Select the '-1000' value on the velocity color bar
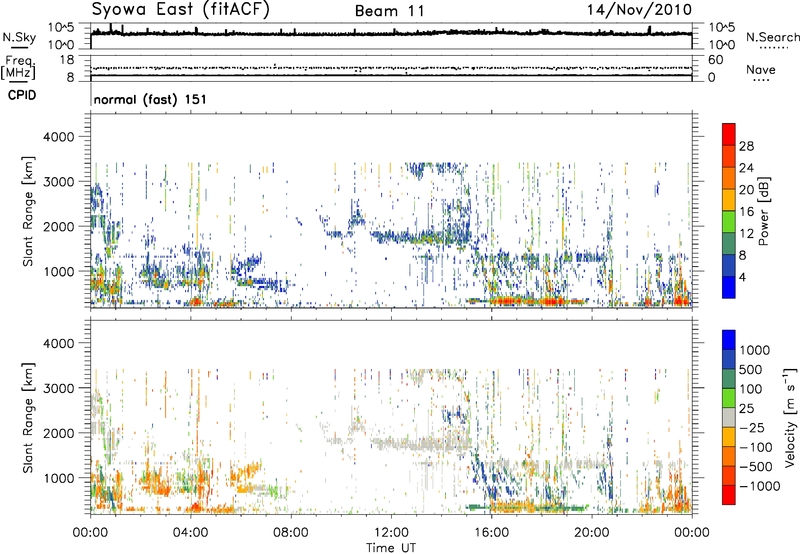This screenshot has width=800, height=554. click(x=759, y=486)
